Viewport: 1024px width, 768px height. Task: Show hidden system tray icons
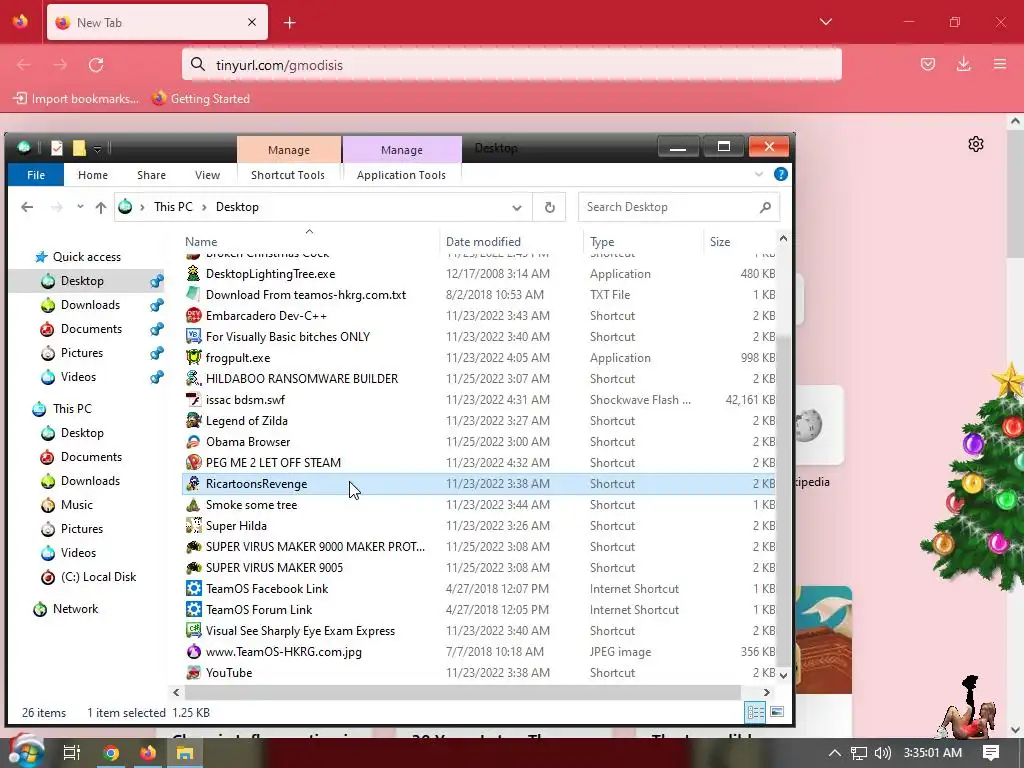pos(834,753)
